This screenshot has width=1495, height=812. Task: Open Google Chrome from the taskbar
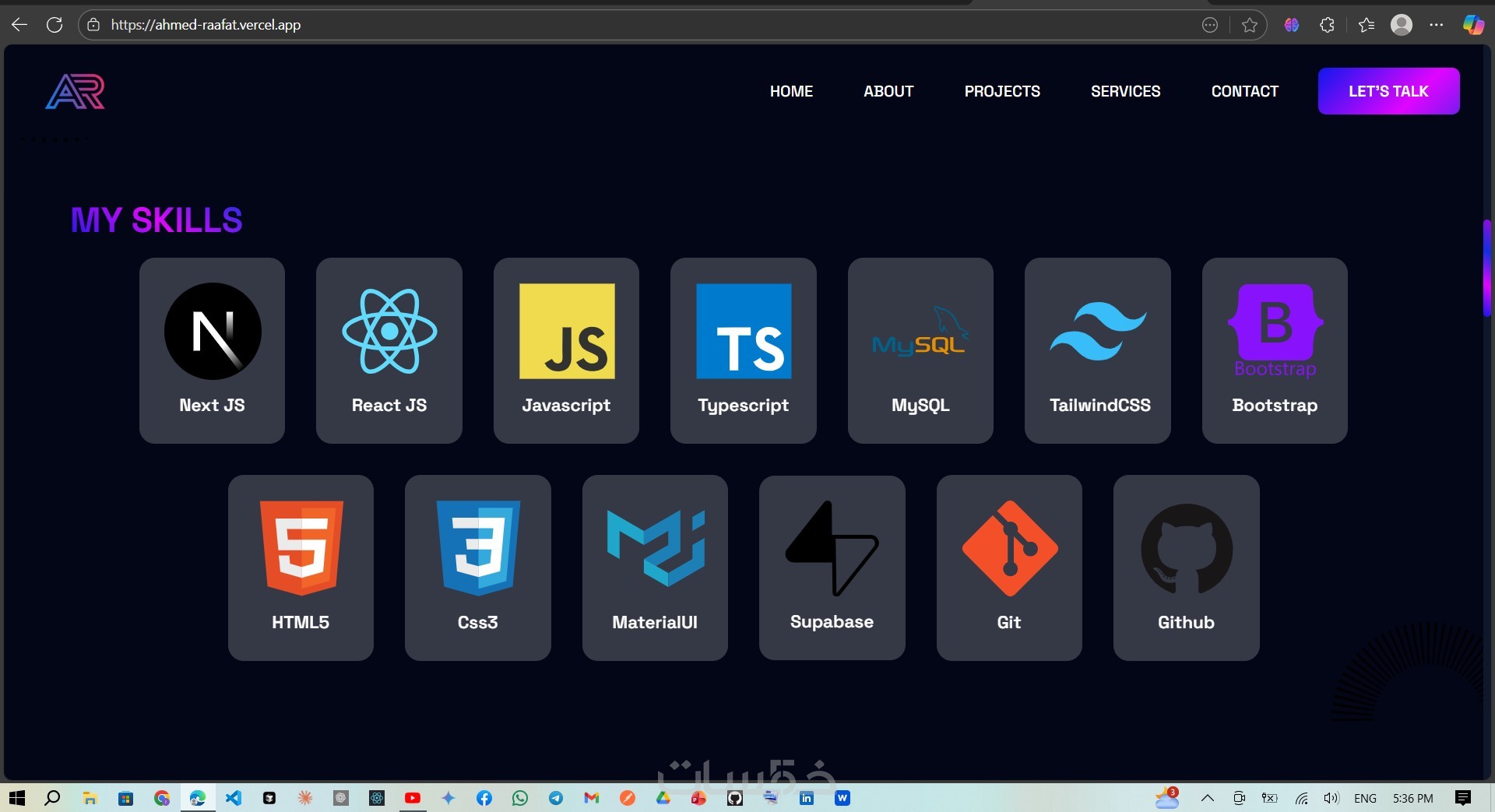(162, 798)
